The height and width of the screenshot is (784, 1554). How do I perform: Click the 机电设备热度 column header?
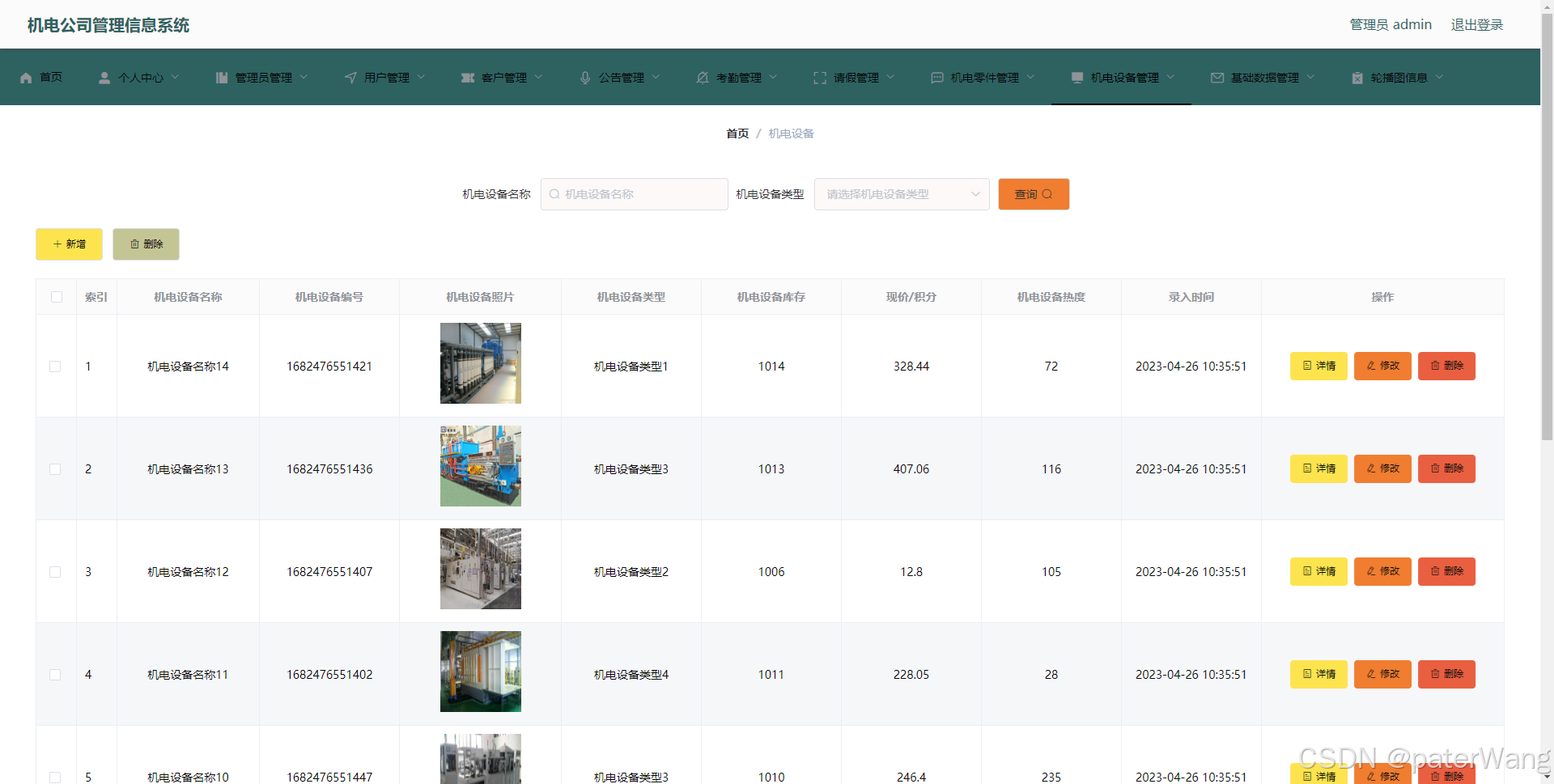pos(1051,297)
